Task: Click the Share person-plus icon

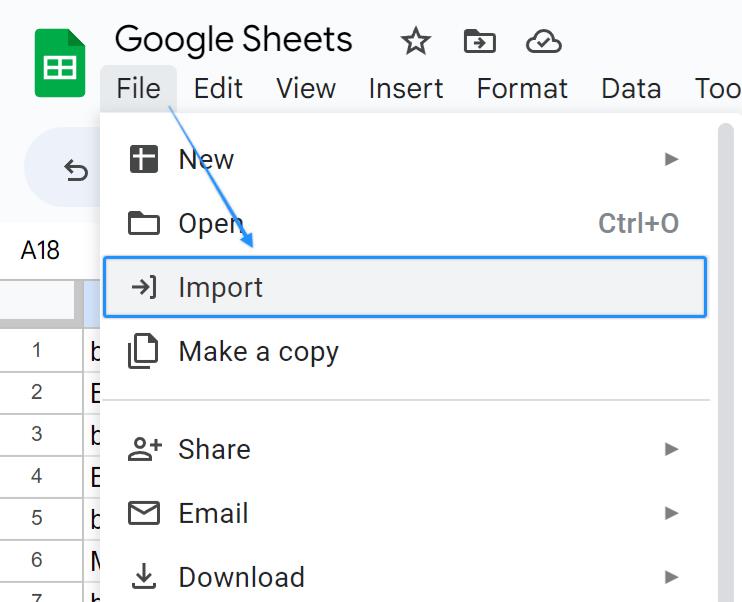Action: (145, 449)
